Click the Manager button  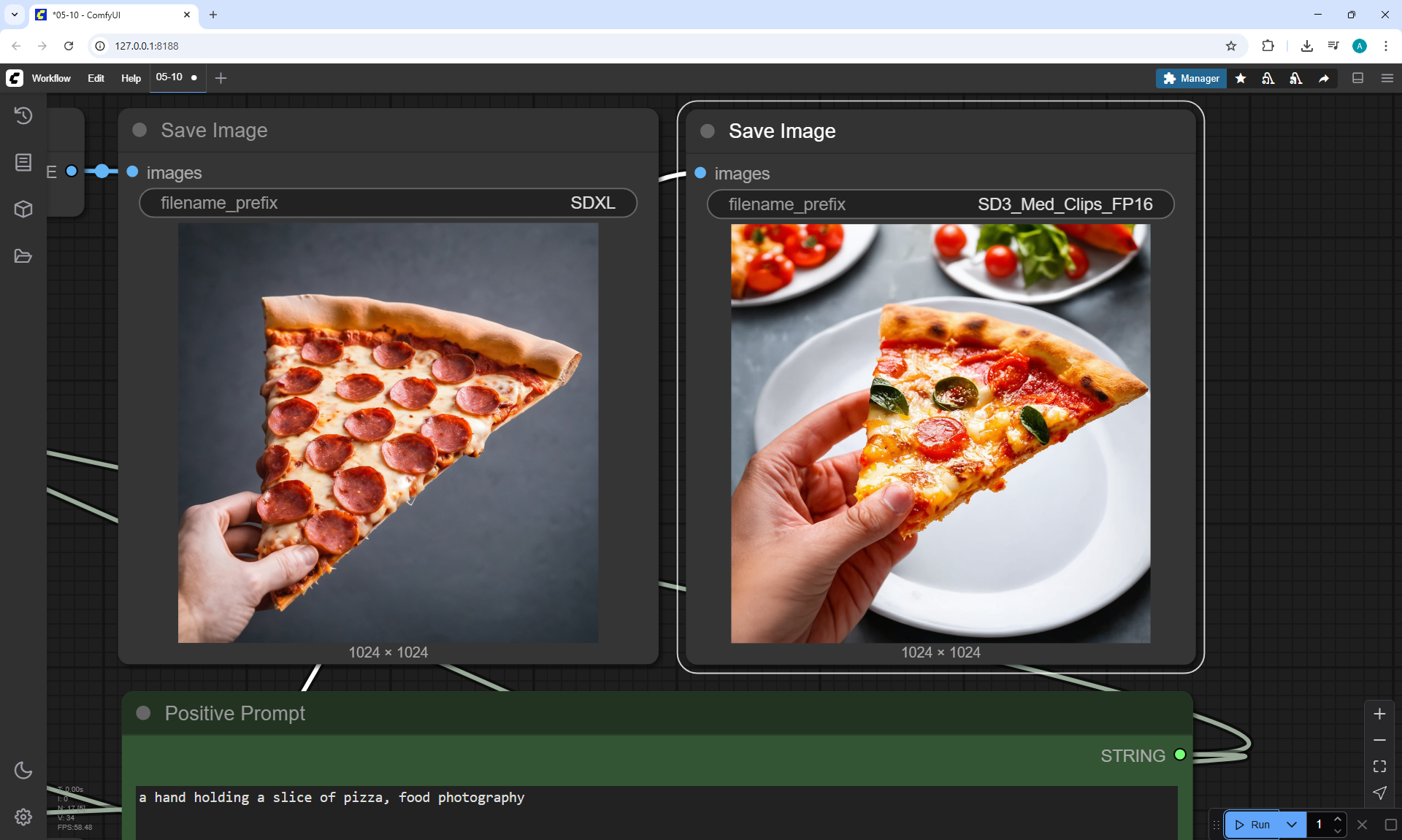(1191, 78)
